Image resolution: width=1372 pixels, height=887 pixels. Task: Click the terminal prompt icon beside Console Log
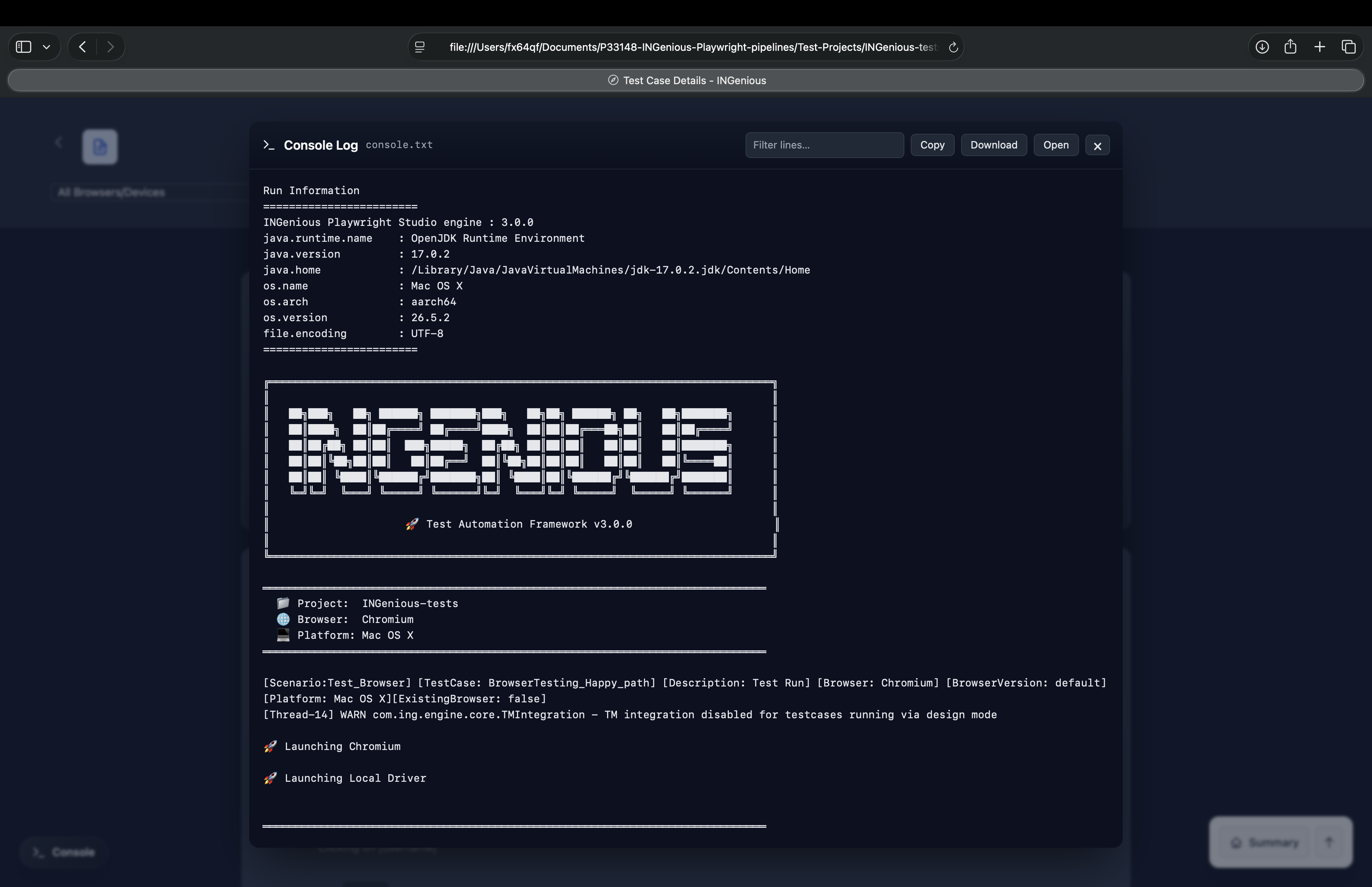[269, 145]
